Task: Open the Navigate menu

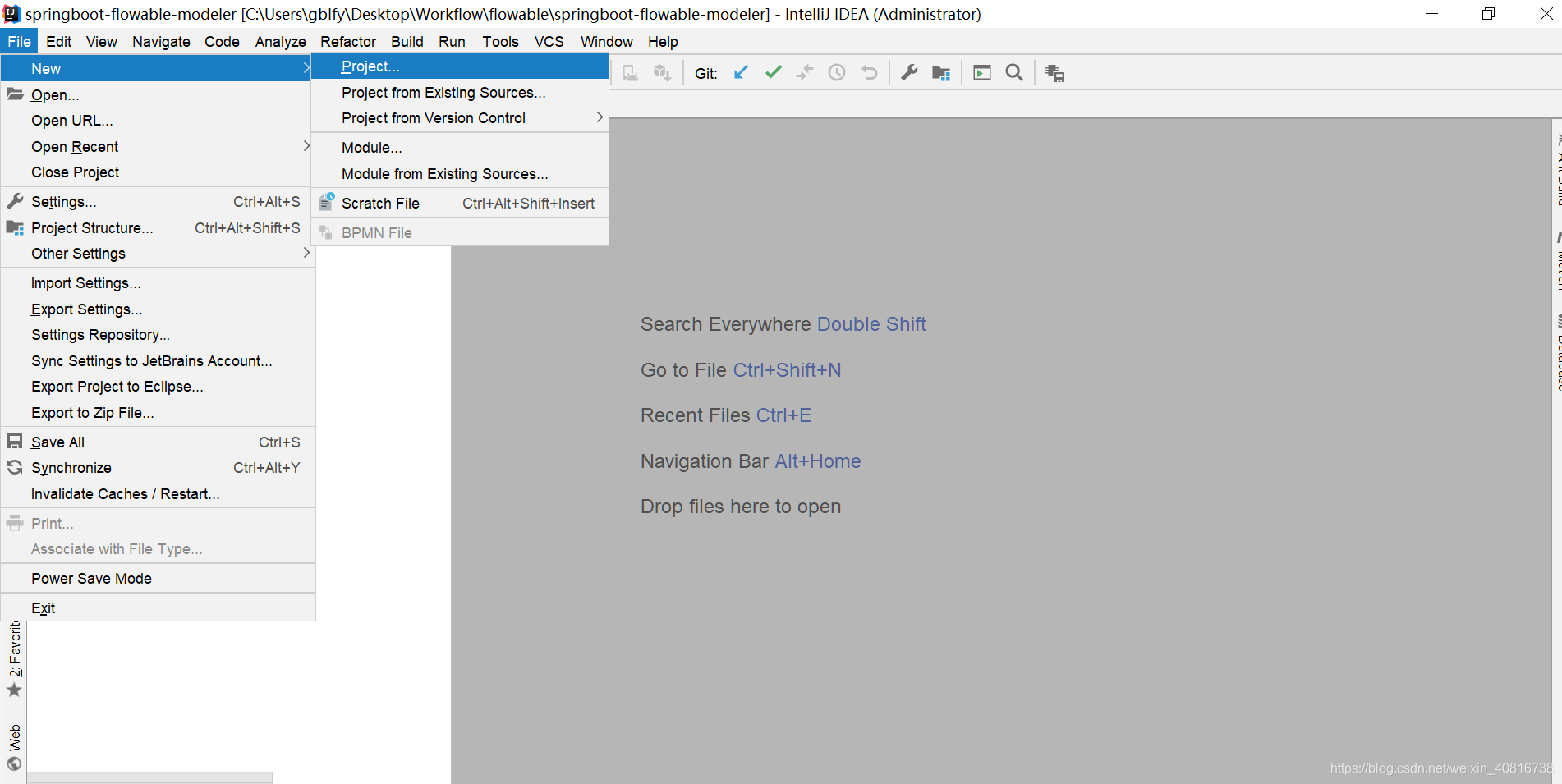Action: coord(161,42)
